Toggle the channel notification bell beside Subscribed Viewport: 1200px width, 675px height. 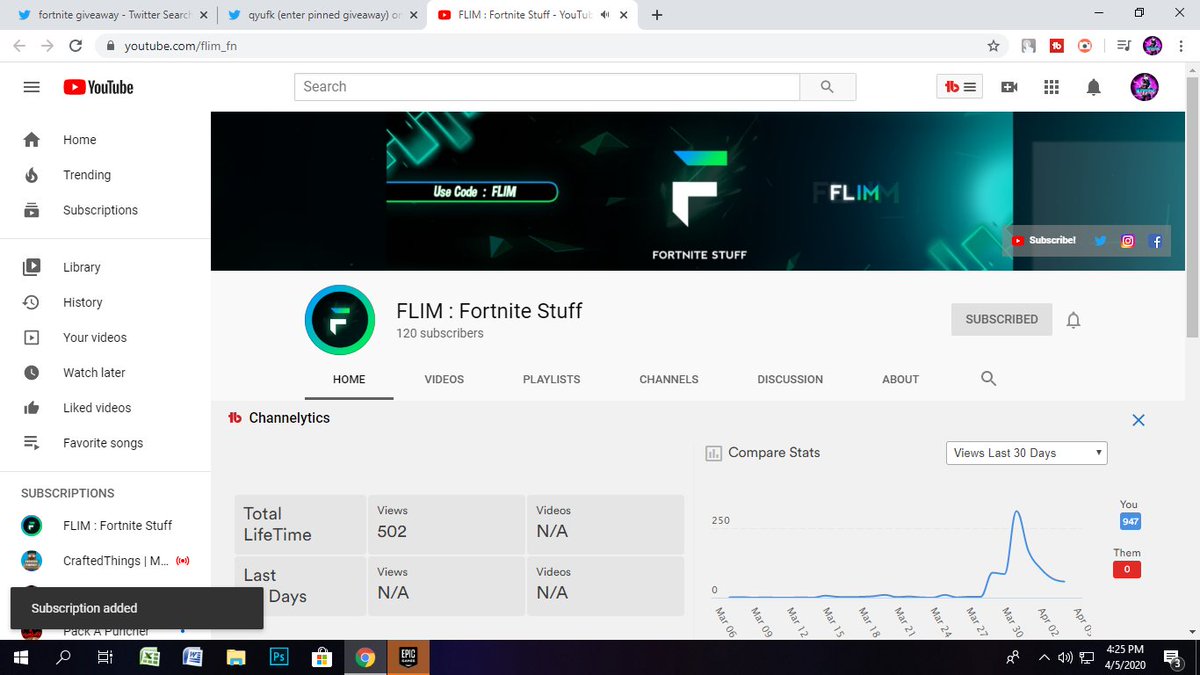pos(1073,320)
